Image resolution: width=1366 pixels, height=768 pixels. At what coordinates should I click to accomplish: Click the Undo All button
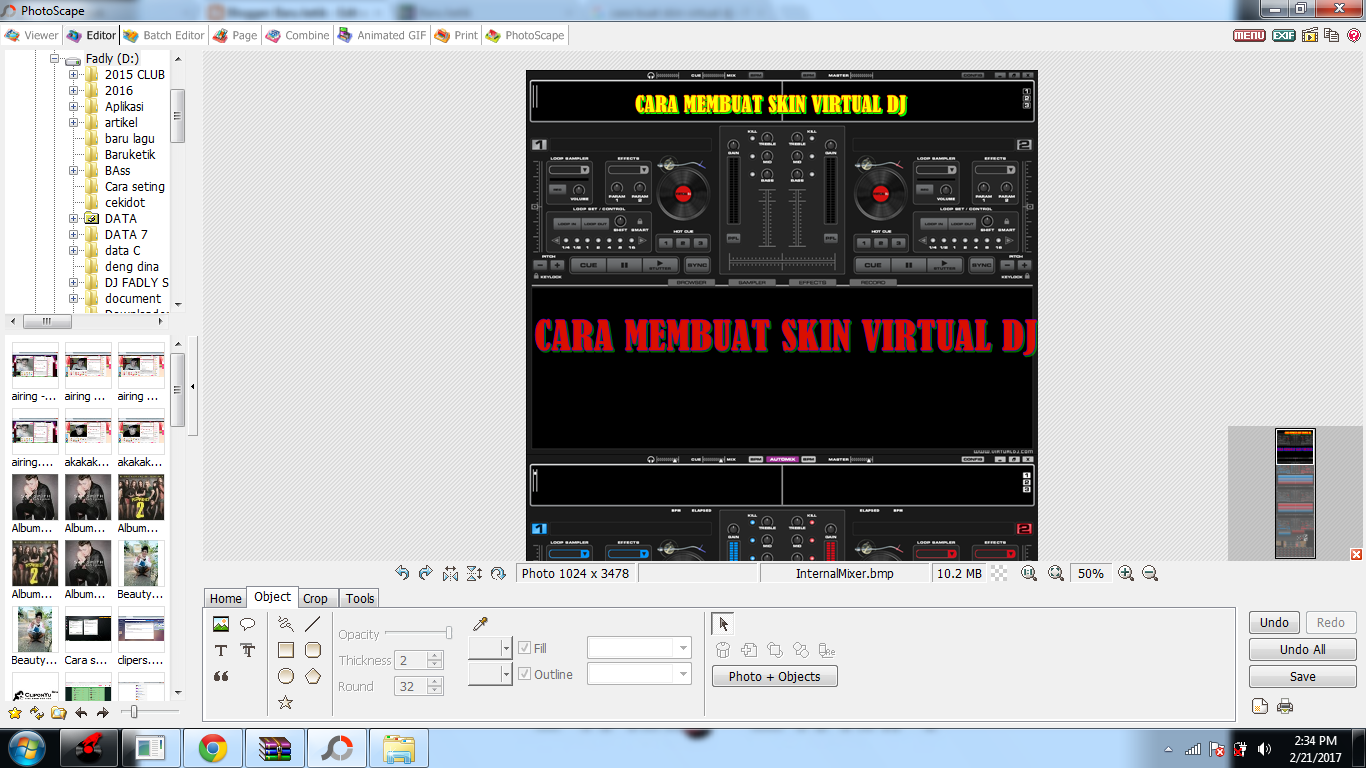(x=1302, y=649)
